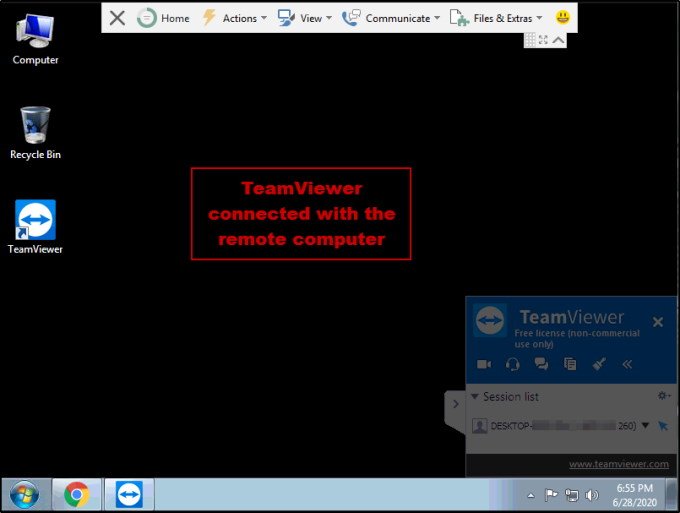This screenshot has width=680, height=513.
Task: Collapse the toolbar with the up chevron
Action: coord(558,40)
